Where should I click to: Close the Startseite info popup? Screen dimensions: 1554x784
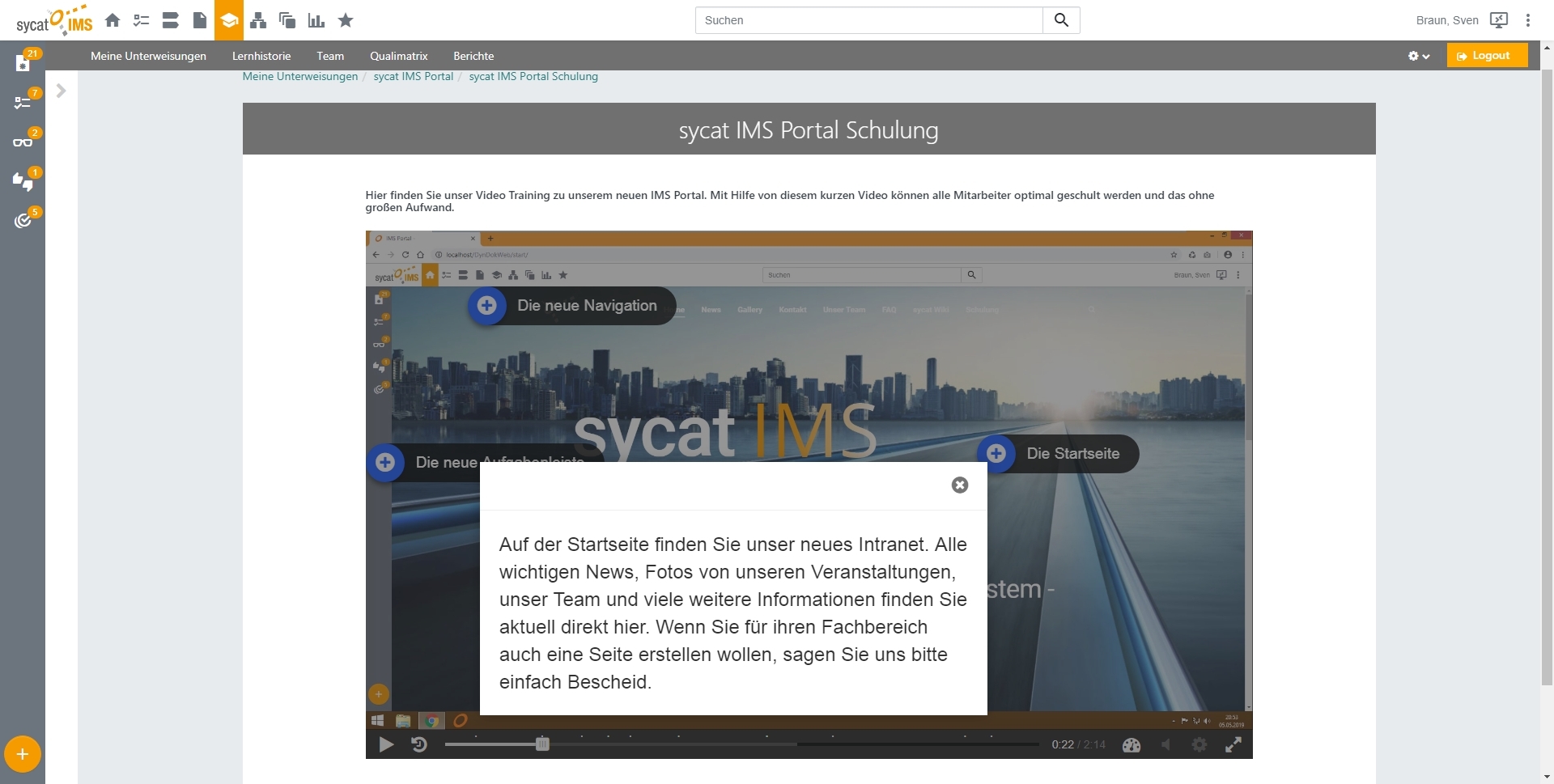[960, 485]
